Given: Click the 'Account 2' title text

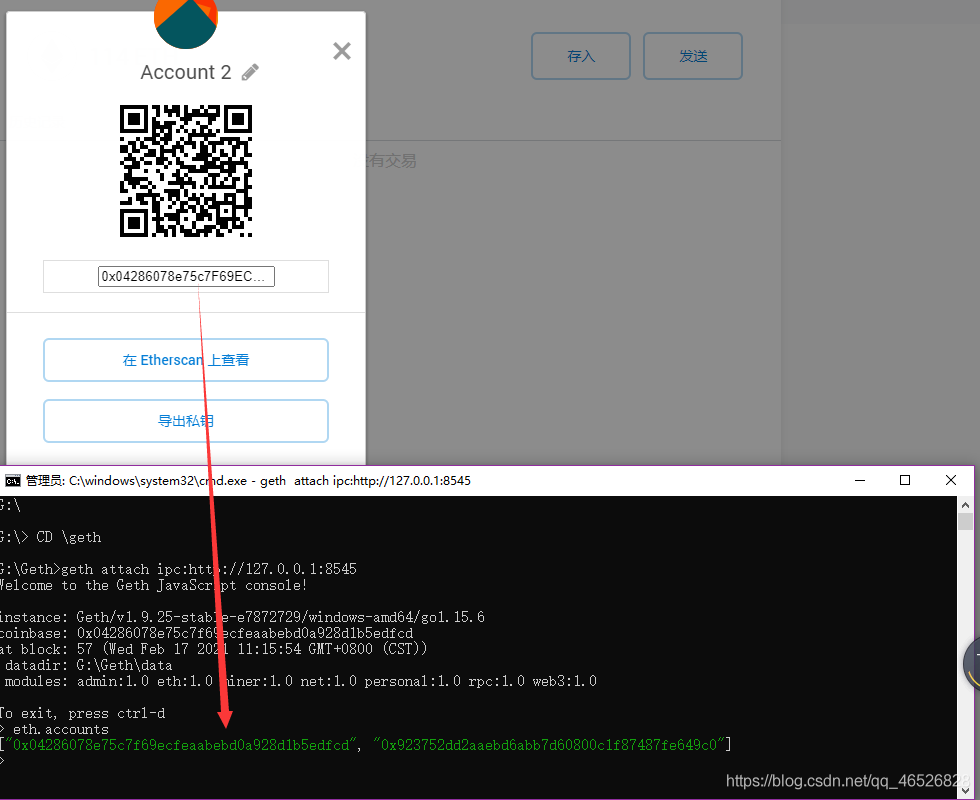Looking at the screenshot, I should 186,72.
